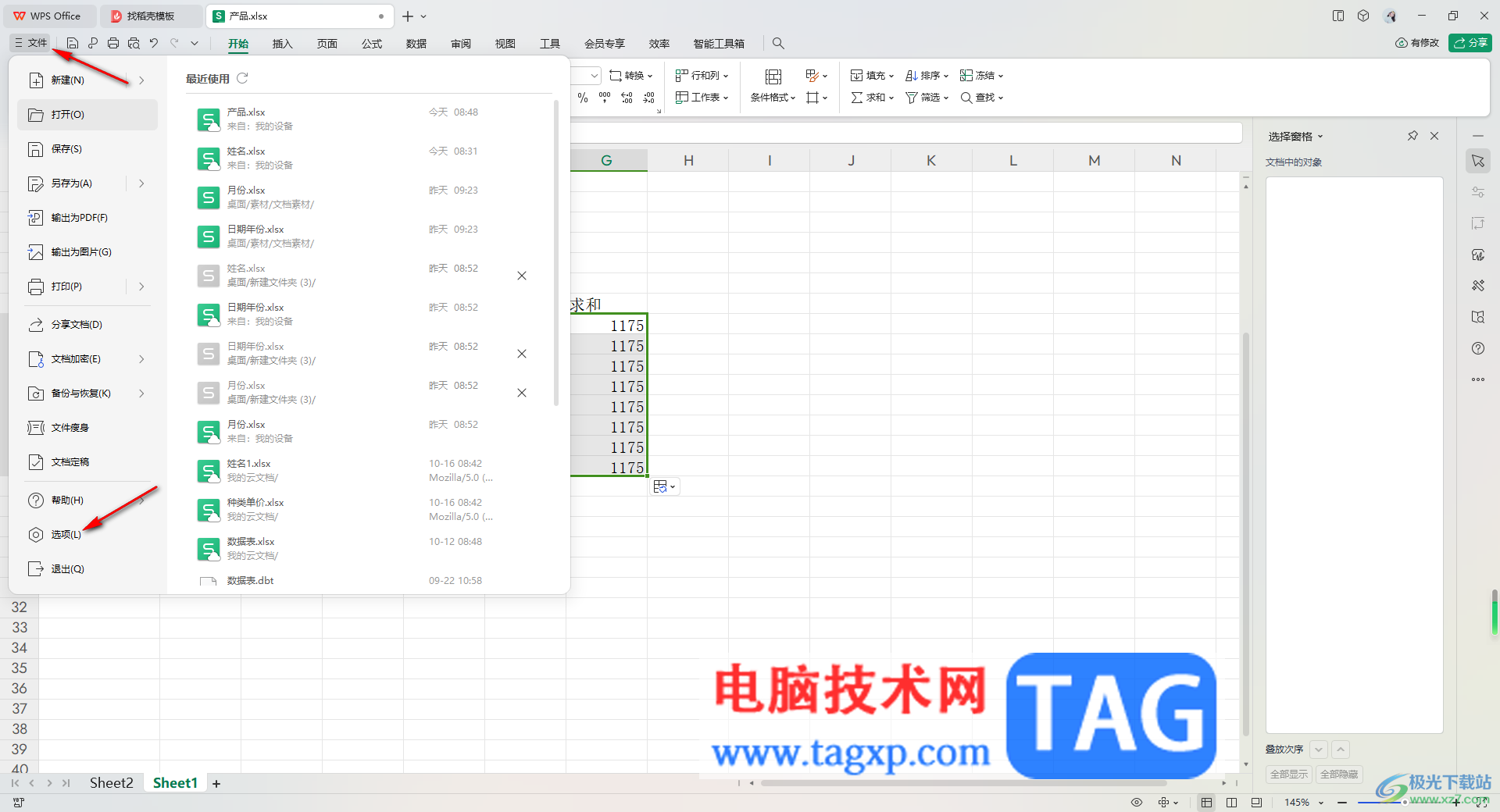This screenshot has height=812, width=1500.
Task: Open the 排序 sort tool
Action: click(x=927, y=76)
